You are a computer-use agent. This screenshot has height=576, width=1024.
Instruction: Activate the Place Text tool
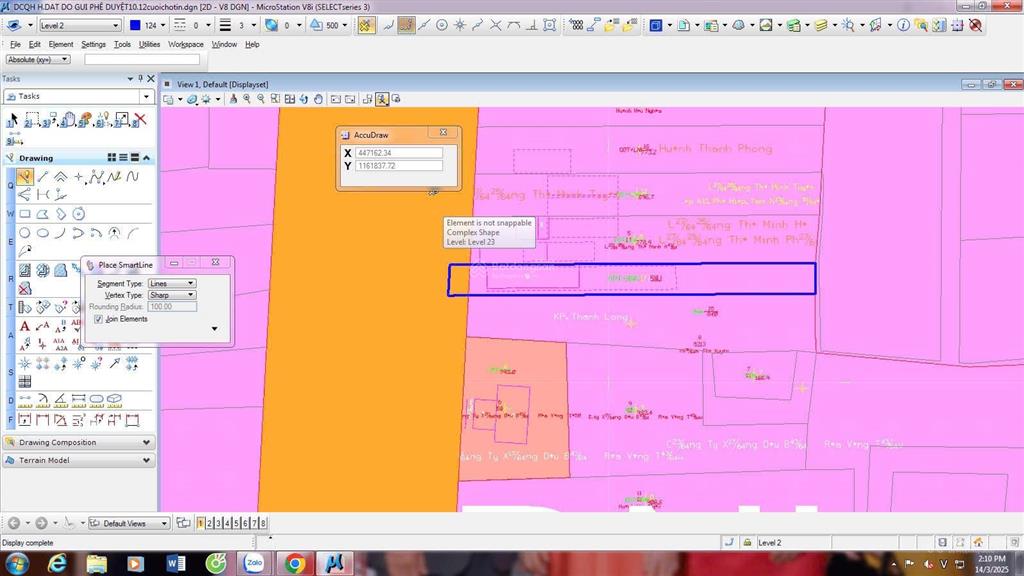click(x=25, y=326)
